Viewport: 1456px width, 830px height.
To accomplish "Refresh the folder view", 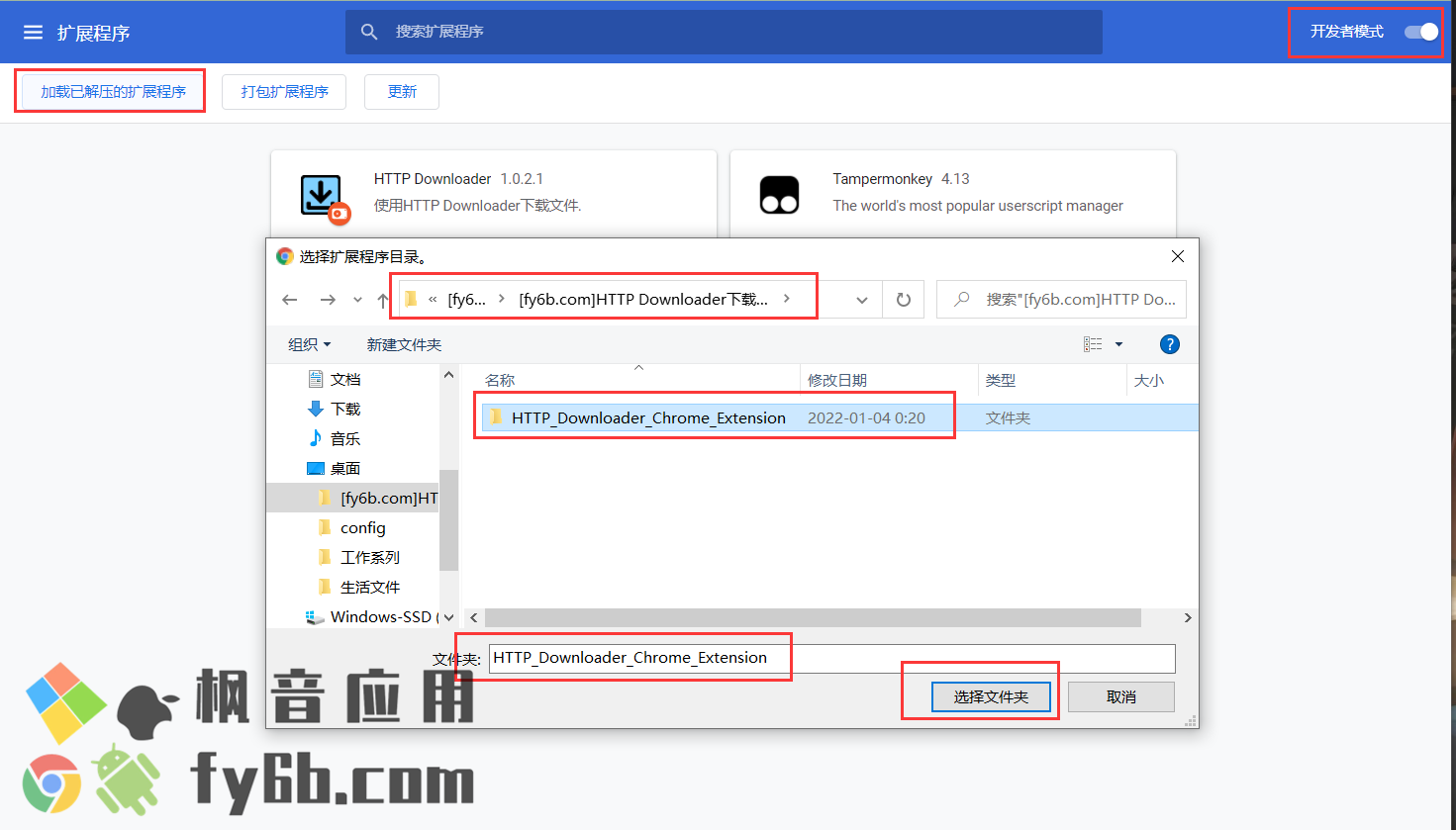I will coord(903,300).
